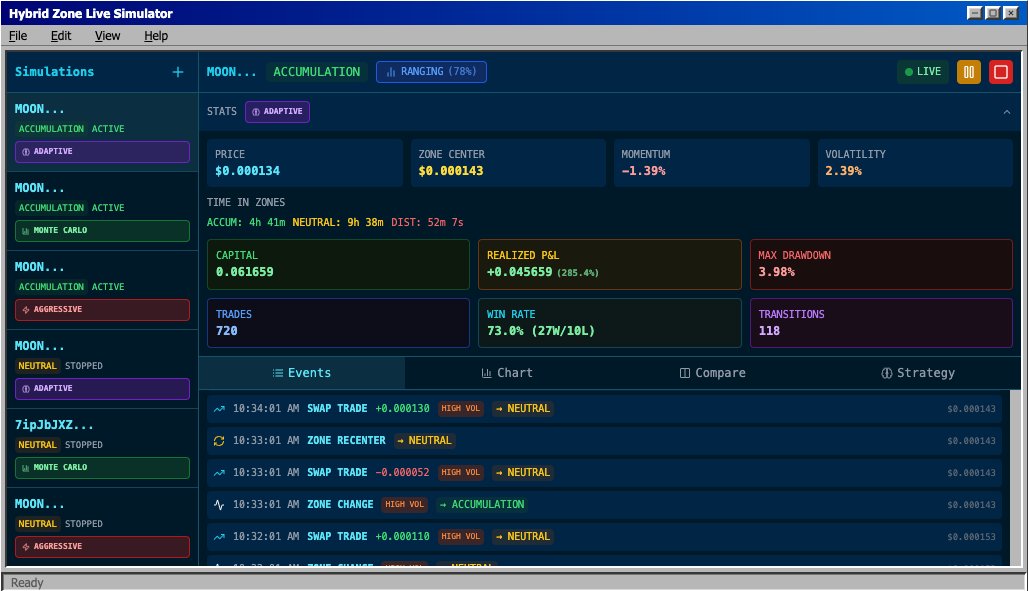This screenshot has width=1028, height=591.
Task: Click the LIVE status indicator
Action: 923,72
